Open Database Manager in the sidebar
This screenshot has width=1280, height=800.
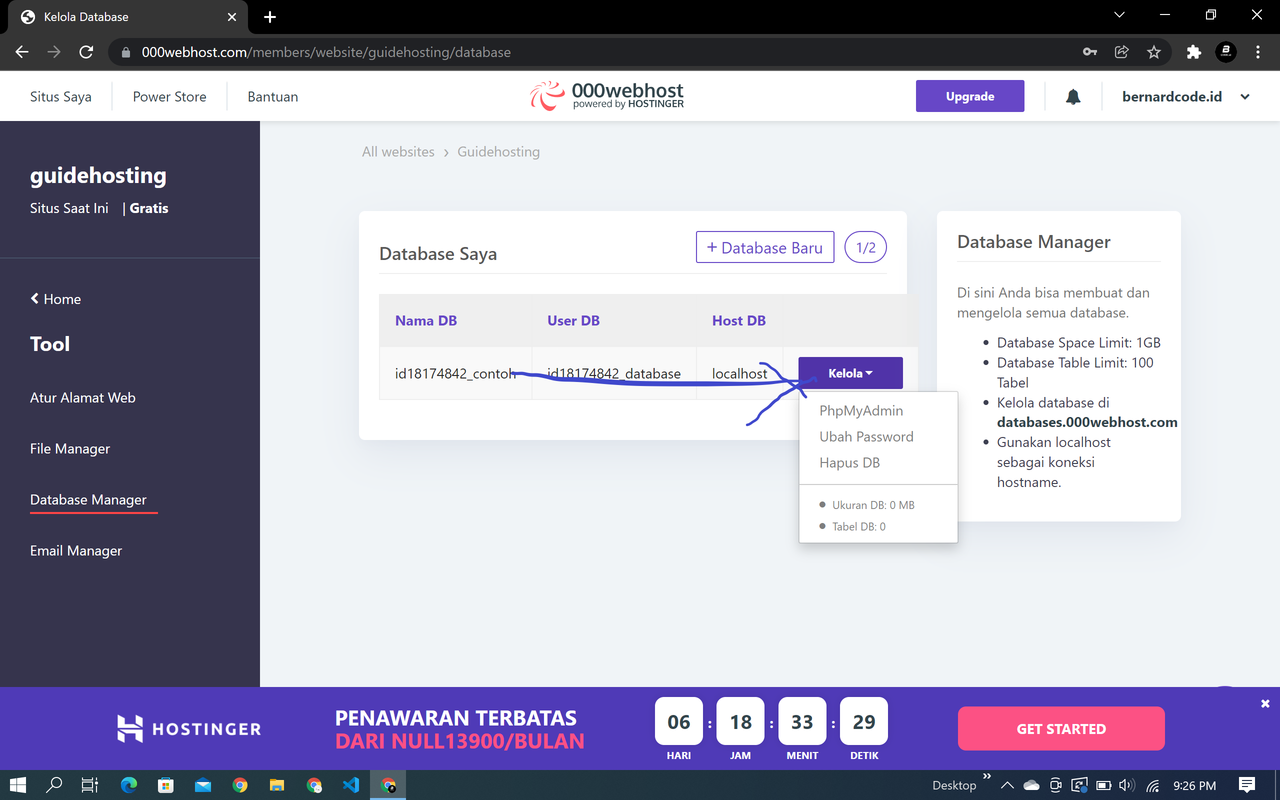point(88,499)
